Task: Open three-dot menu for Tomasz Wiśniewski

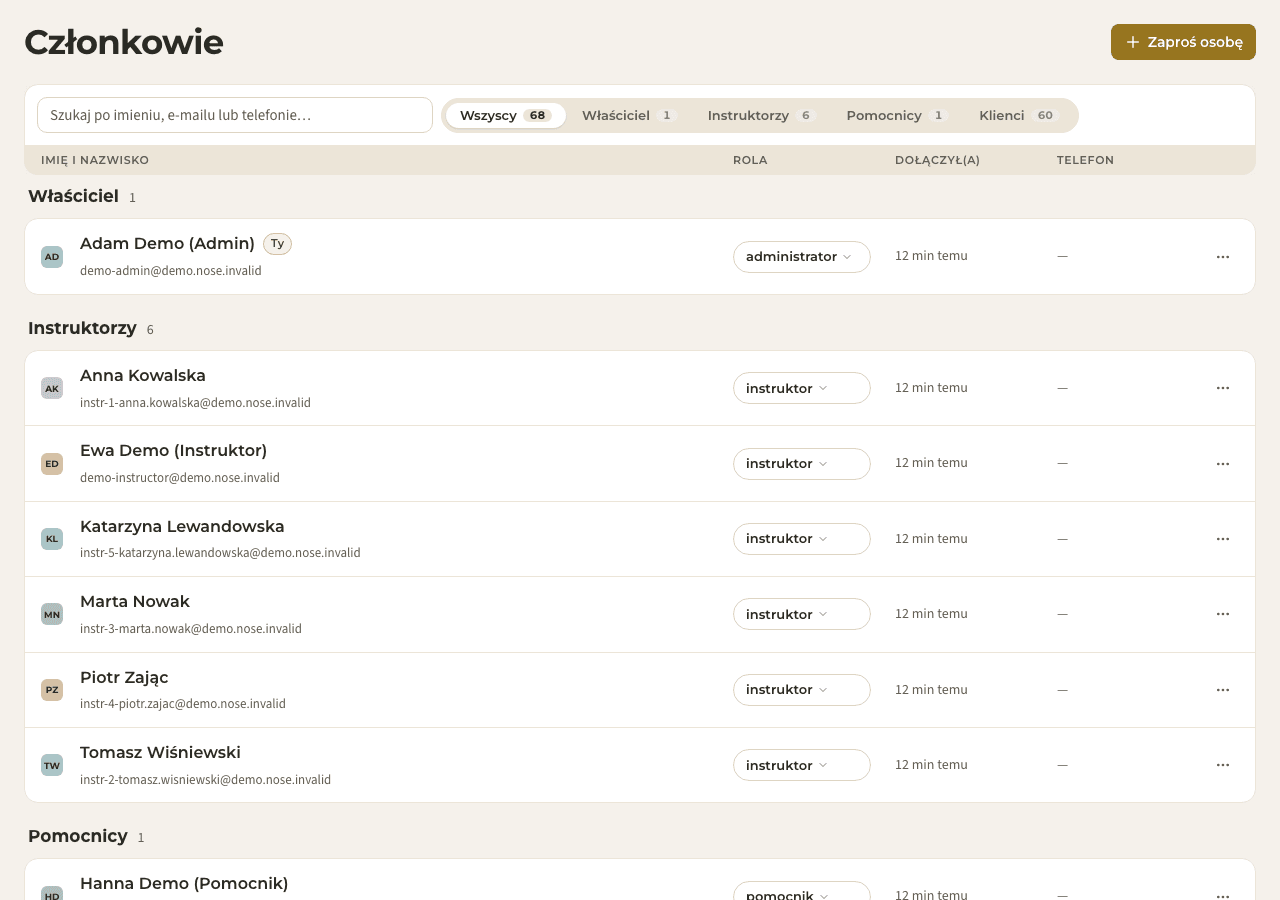Action: pos(1222,765)
